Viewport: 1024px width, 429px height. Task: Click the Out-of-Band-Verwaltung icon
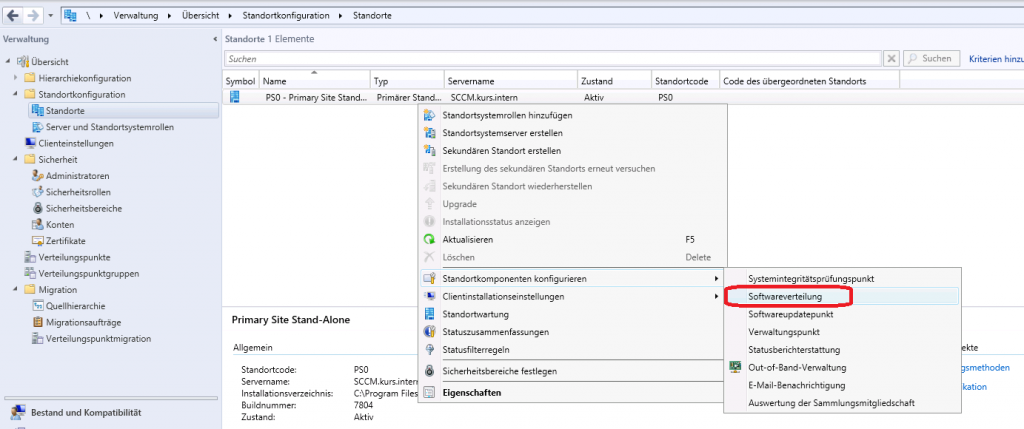coord(736,367)
